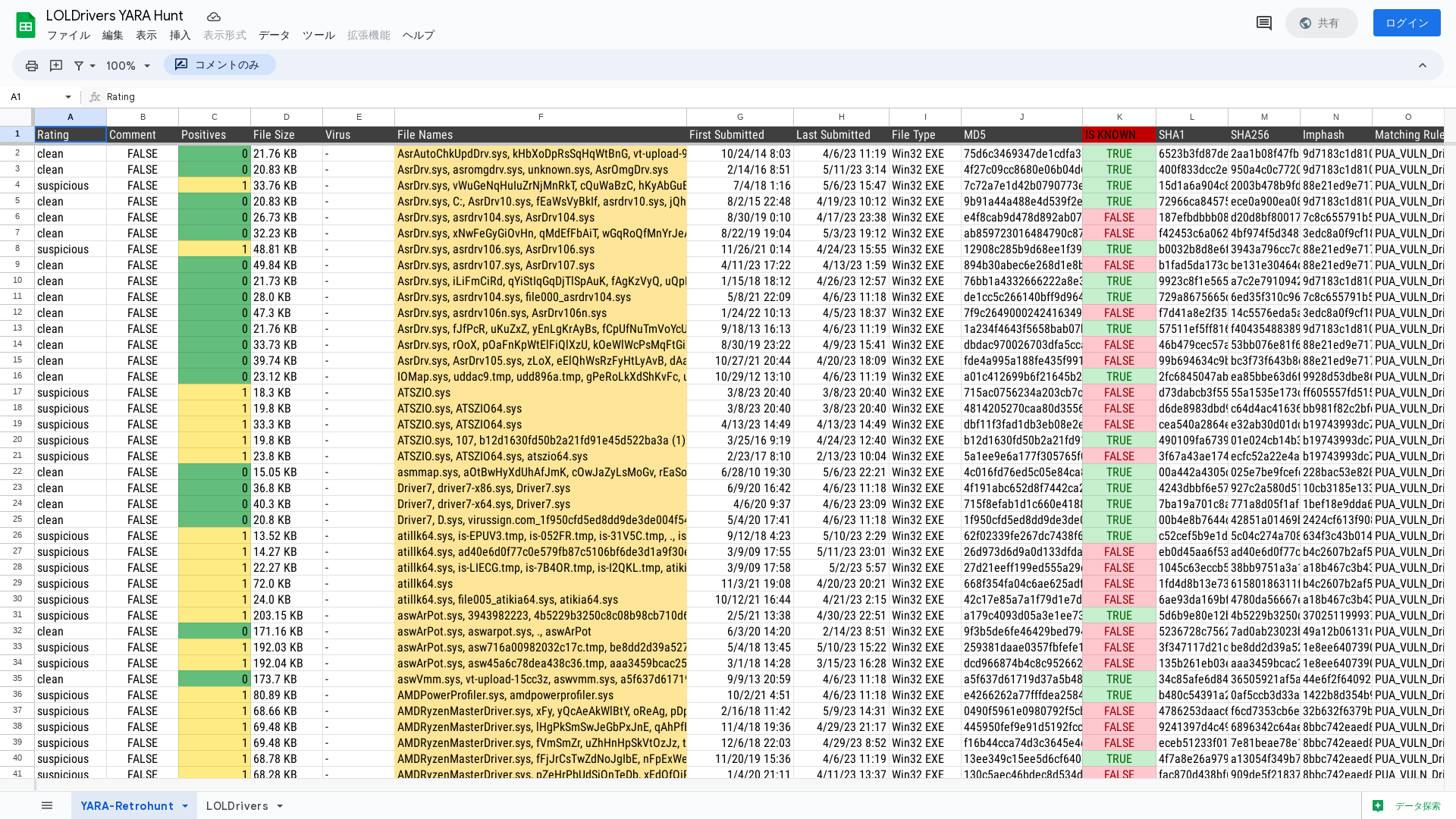Click the 10/24/14 8:03 first submitted cell
1456x819 pixels.
(x=740, y=153)
